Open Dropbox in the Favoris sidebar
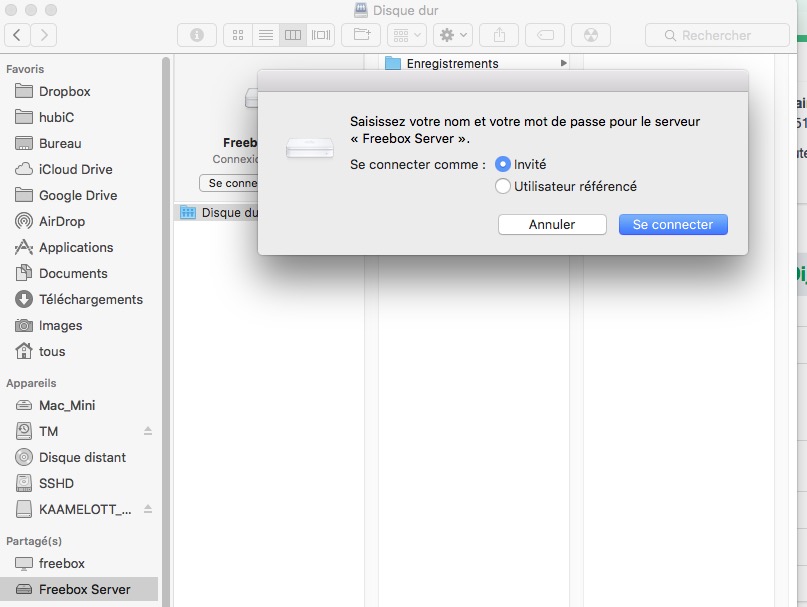807x607 pixels. (x=79, y=91)
